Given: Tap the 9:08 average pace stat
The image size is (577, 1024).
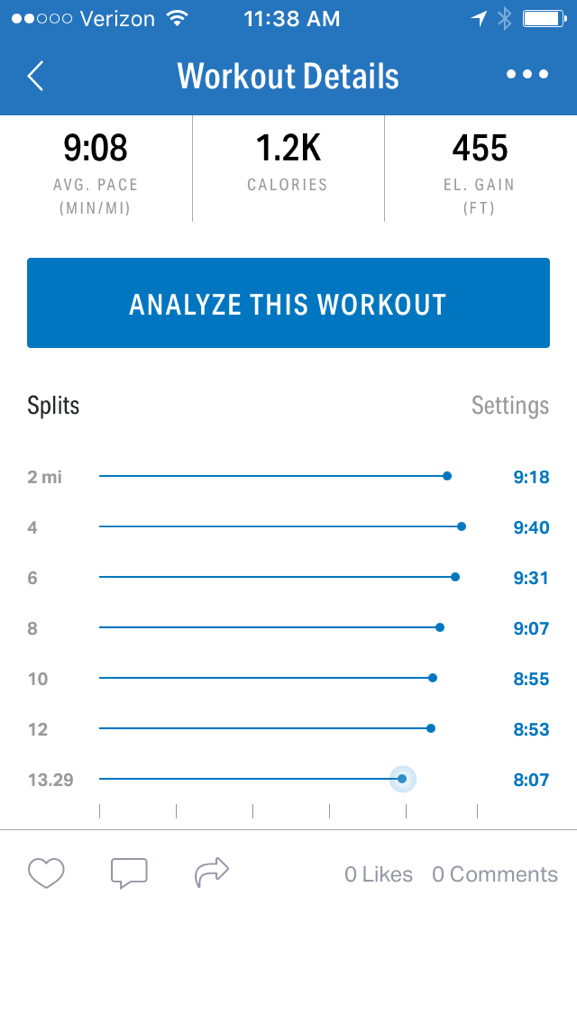Looking at the screenshot, I should click(x=96, y=169).
